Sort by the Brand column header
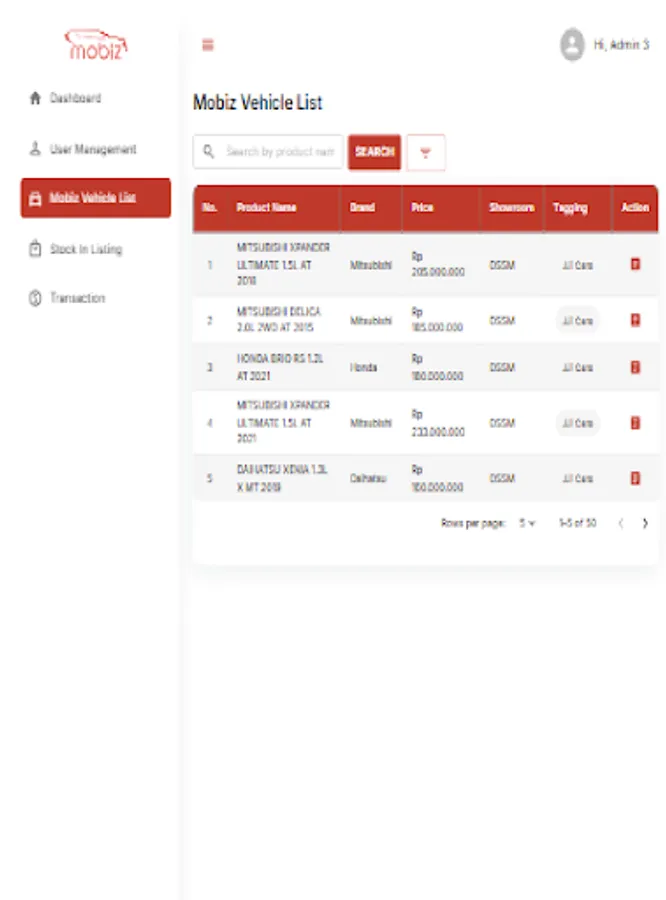Image resolution: width=666 pixels, height=900 pixels. click(x=362, y=207)
